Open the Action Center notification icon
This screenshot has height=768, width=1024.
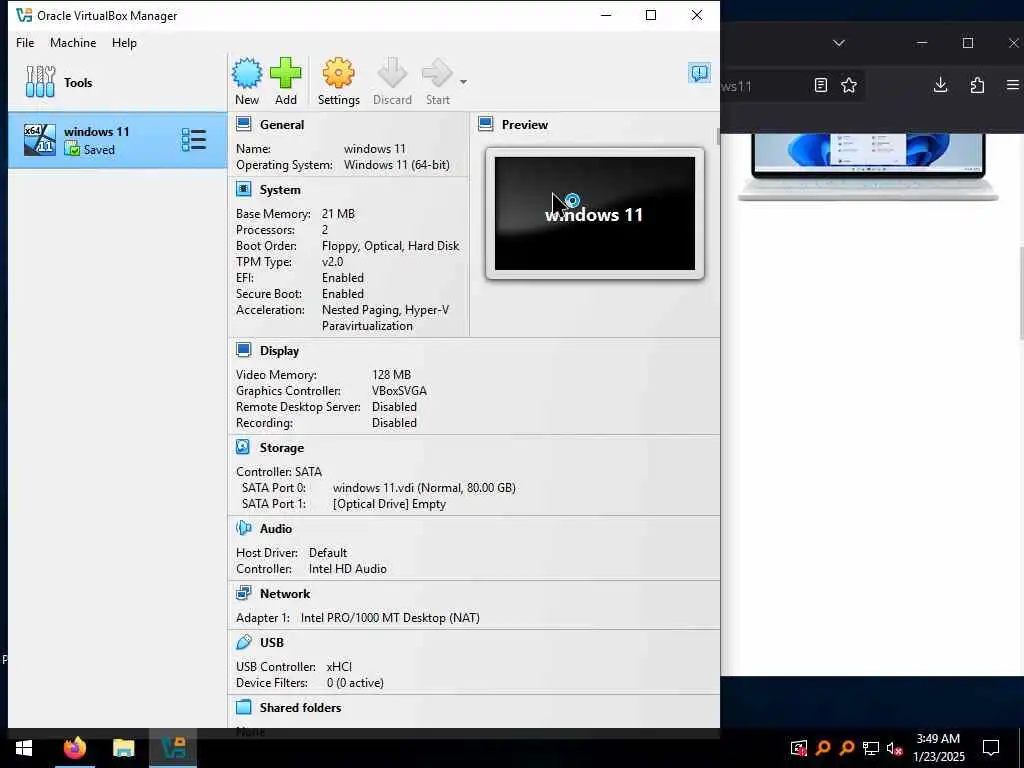(x=991, y=748)
